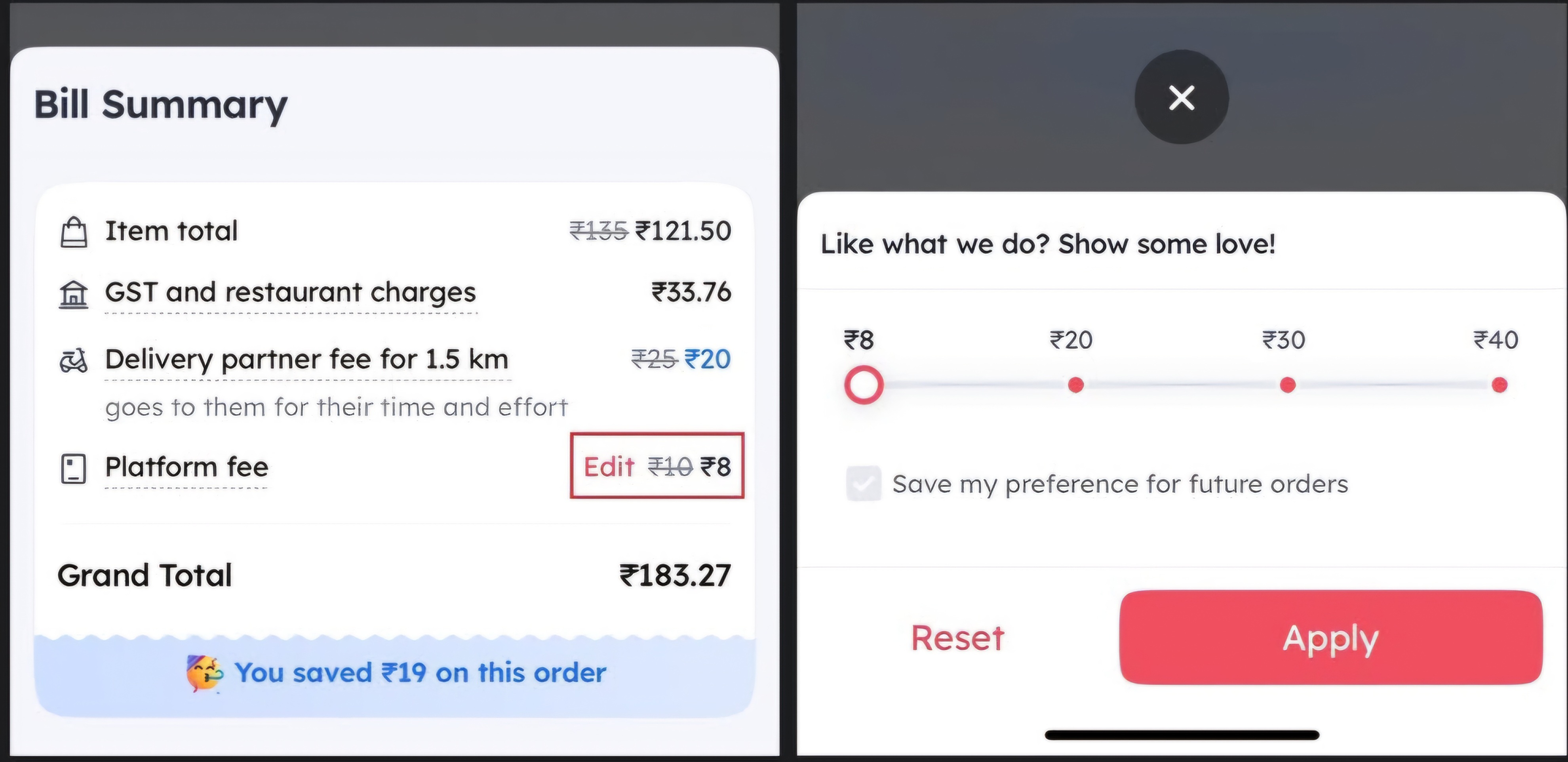Click the shopping bag icon beside Item total
Screen dimensions: 1568x762
(x=74, y=232)
